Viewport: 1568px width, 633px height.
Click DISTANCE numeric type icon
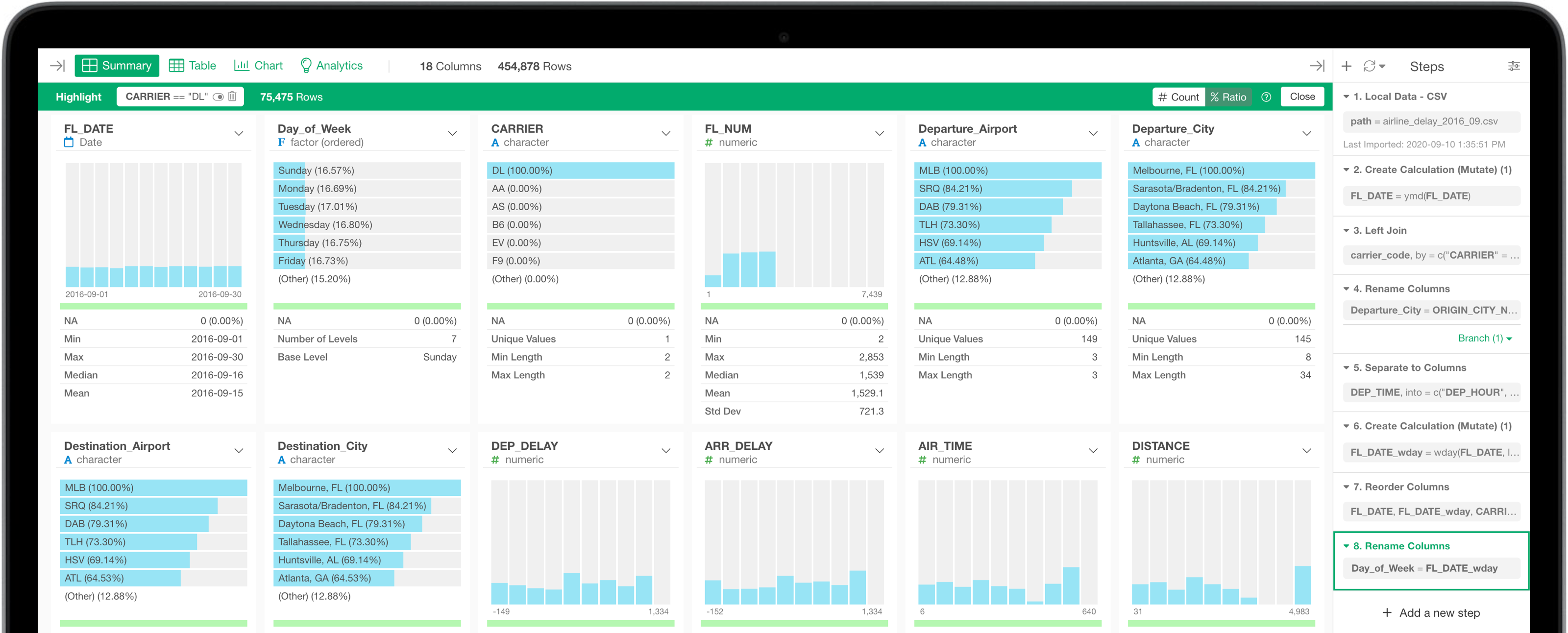pyautogui.click(x=1136, y=460)
